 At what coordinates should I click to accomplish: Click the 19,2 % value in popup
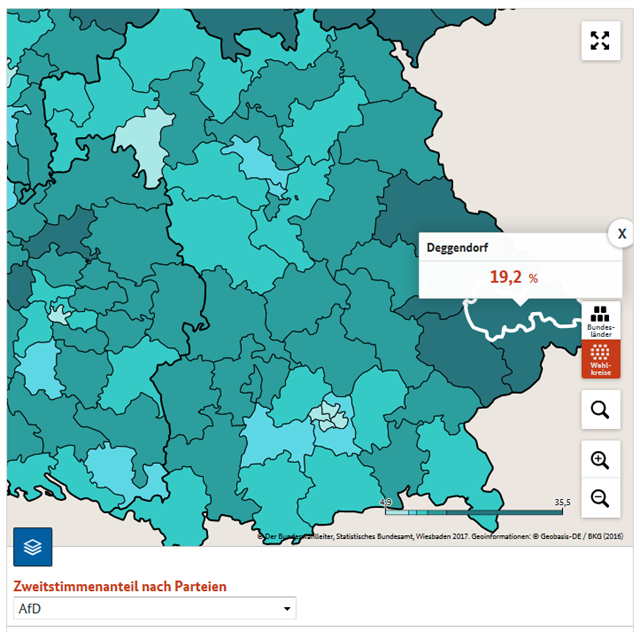[x=513, y=277]
